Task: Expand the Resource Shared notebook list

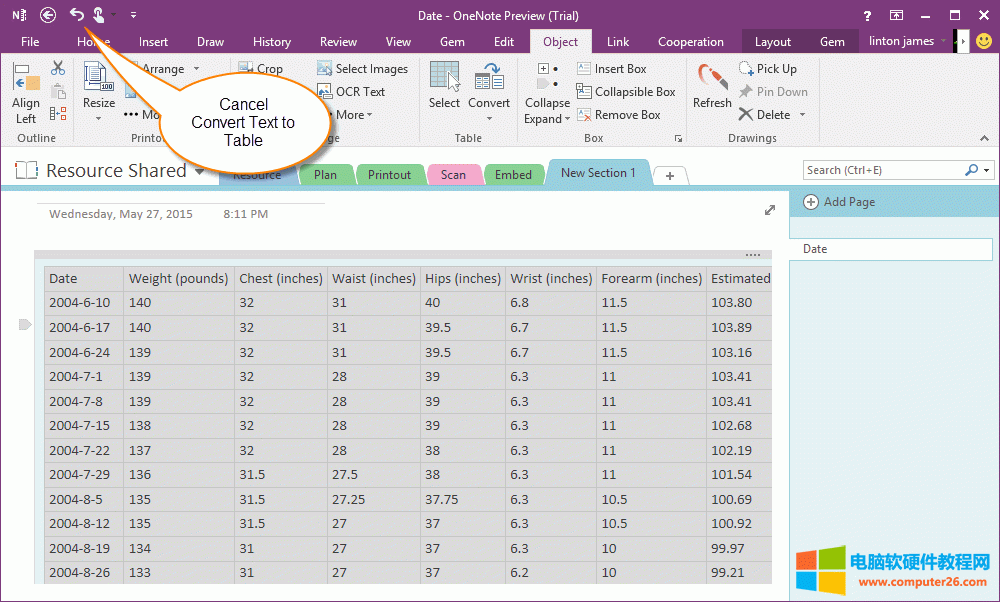Action: pos(200,172)
